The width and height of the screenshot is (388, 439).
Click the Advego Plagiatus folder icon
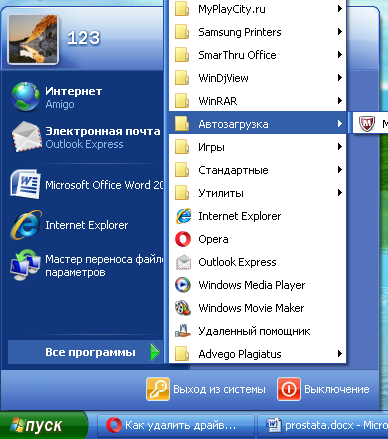[182, 354]
